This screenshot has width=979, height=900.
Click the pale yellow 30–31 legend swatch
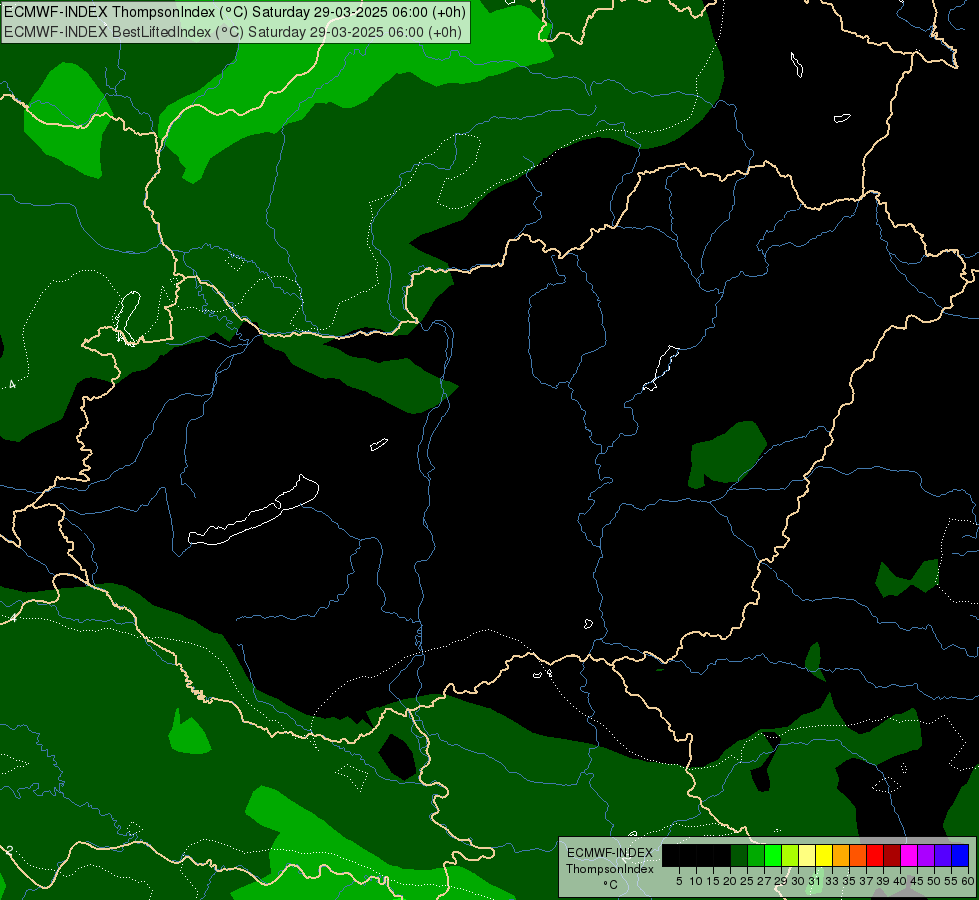click(x=807, y=855)
